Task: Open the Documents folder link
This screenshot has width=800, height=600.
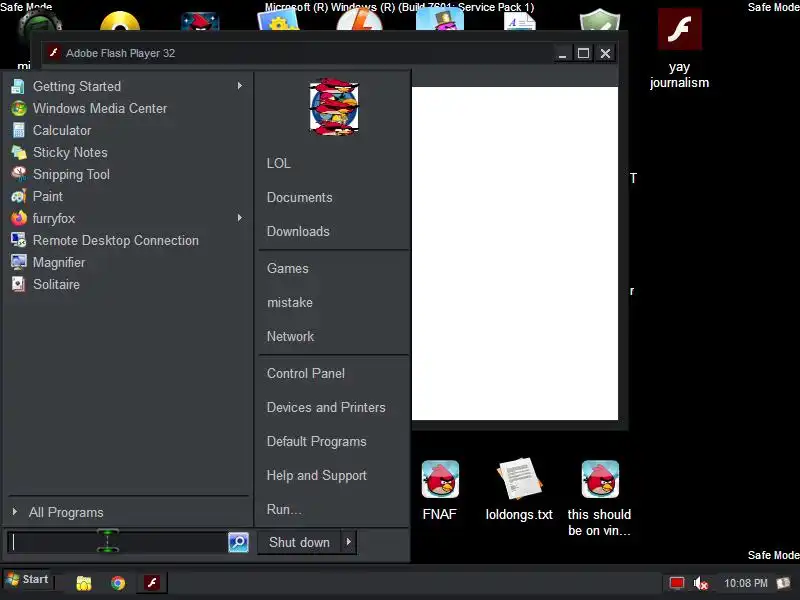Action: (299, 197)
